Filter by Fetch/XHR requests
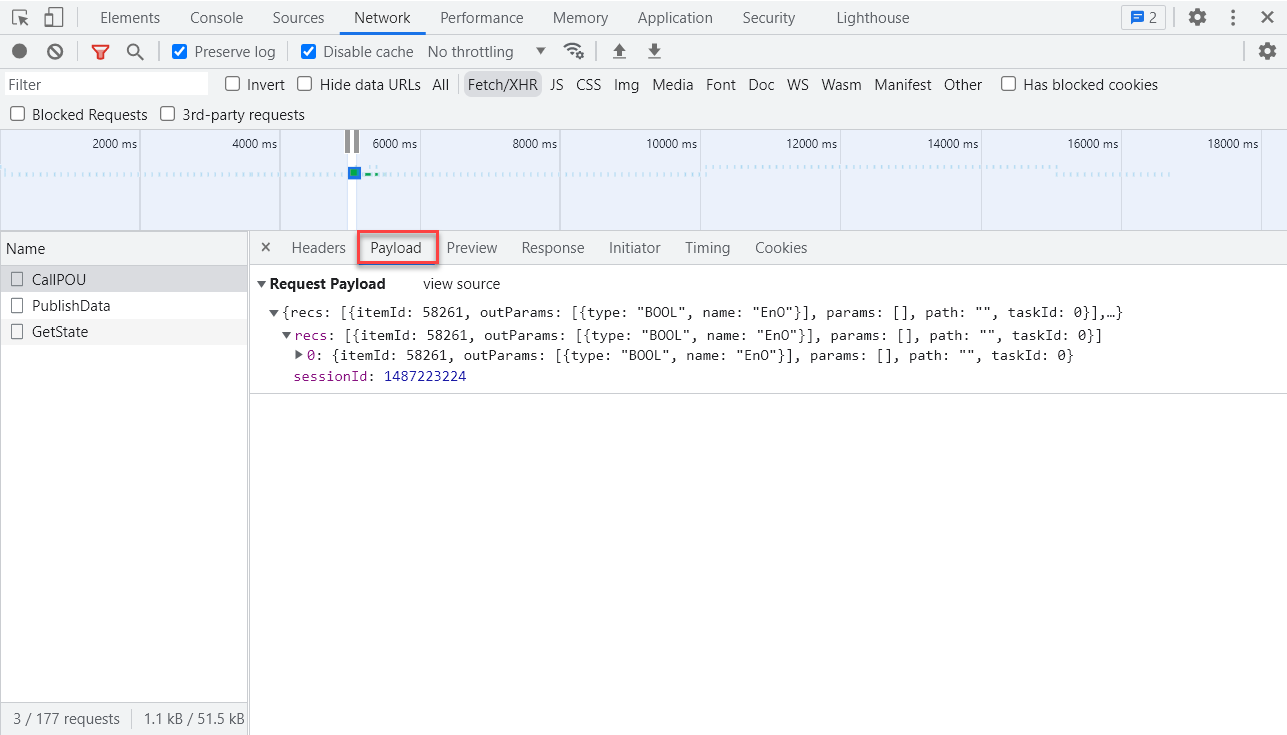 (503, 85)
